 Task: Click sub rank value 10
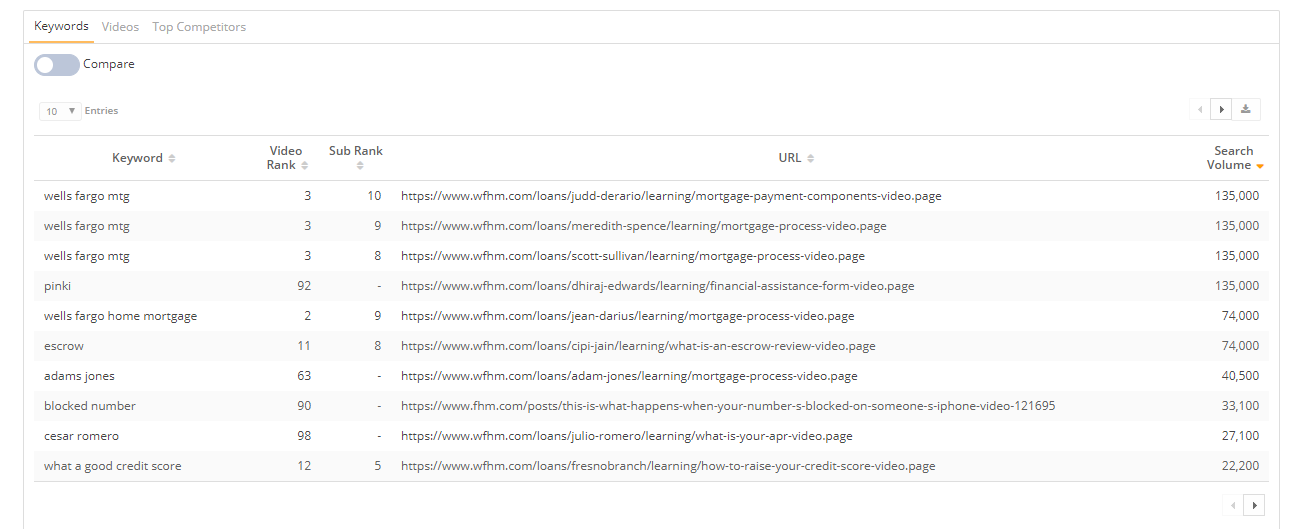375,196
